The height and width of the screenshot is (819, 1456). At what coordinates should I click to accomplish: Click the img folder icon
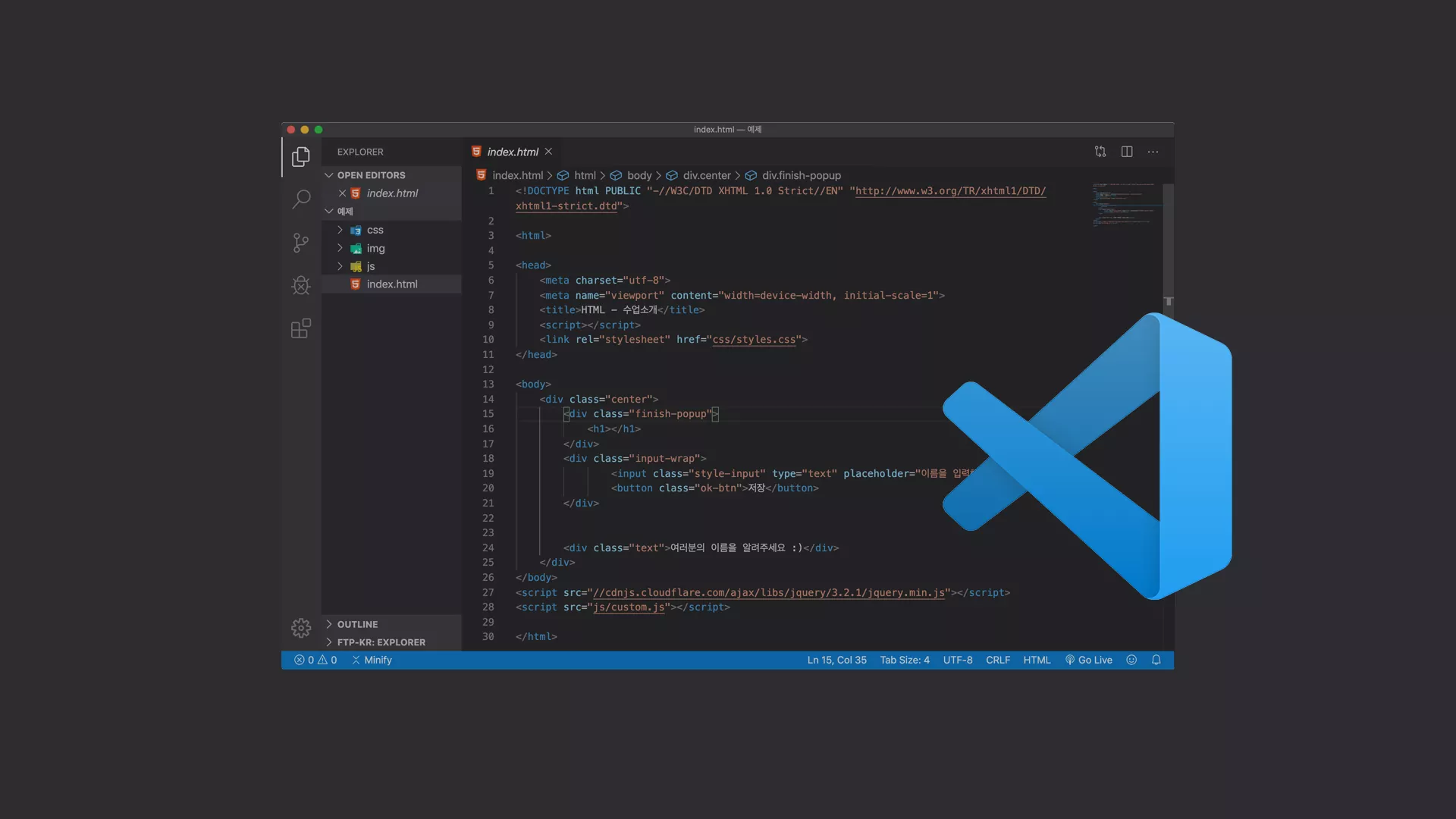point(356,249)
